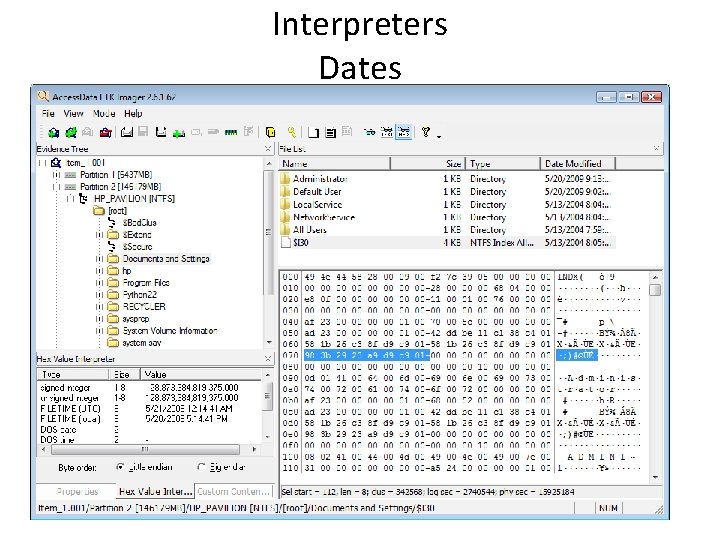Expand the Program Files folder node
This screenshot has height=540, width=720.
(x=99, y=282)
